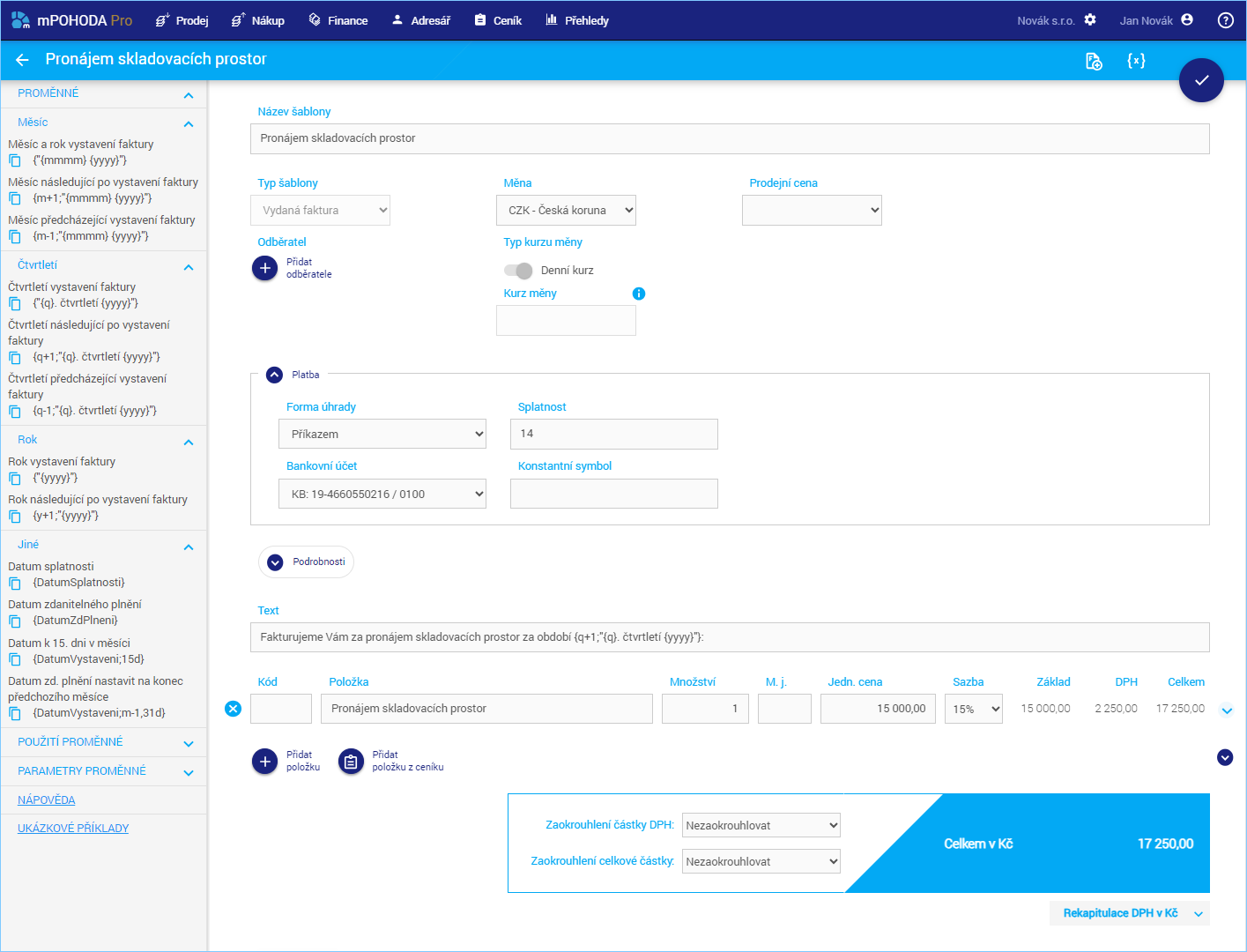Open UKÁZKOVÉ PŘÍKLADY link
The image size is (1247, 952).
(73, 829)
